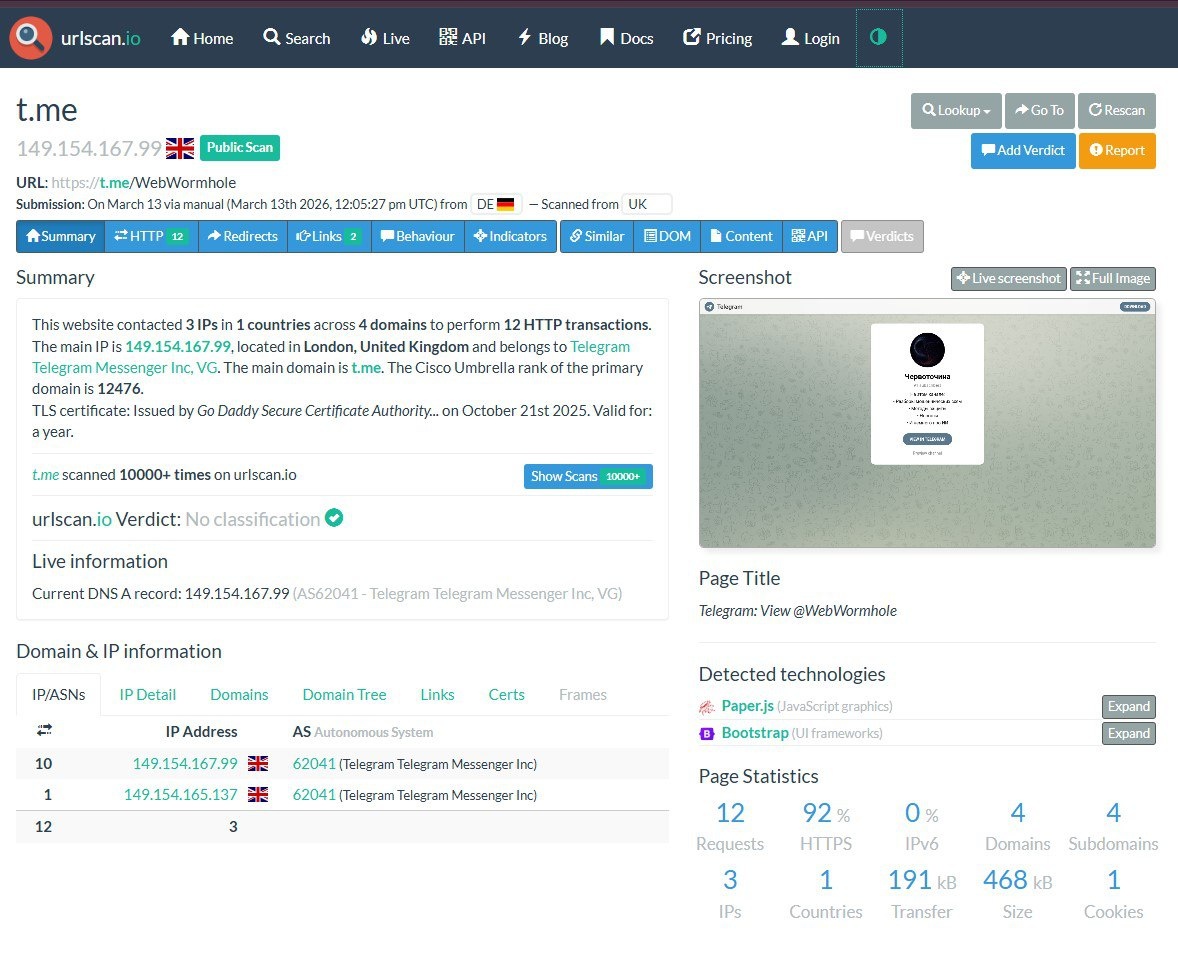
Task: Report this scan
Action: (x=1117, y=150)
